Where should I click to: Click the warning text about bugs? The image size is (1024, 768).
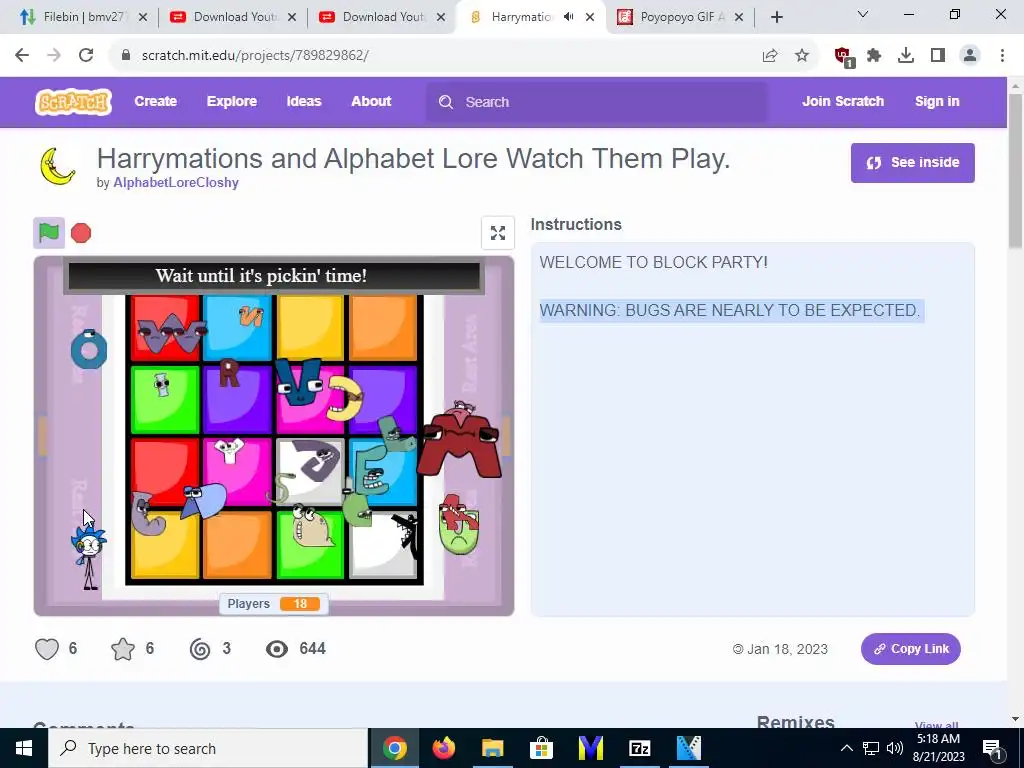point(730,310)
